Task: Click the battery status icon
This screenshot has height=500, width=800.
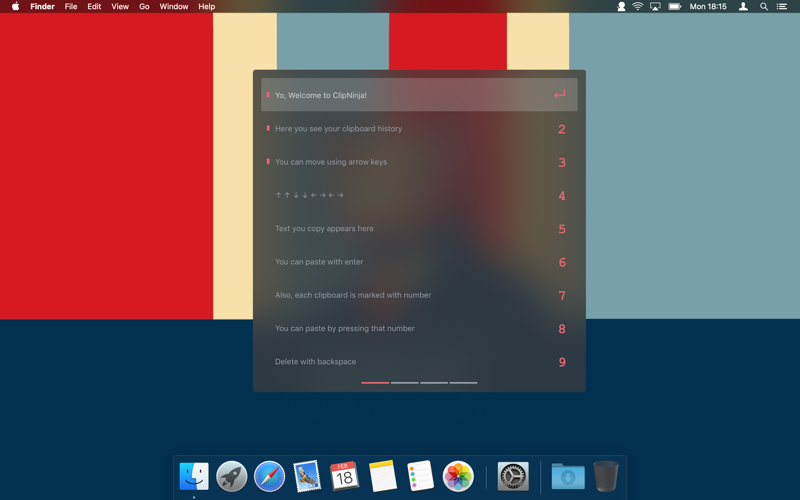Action: point(674,6)
